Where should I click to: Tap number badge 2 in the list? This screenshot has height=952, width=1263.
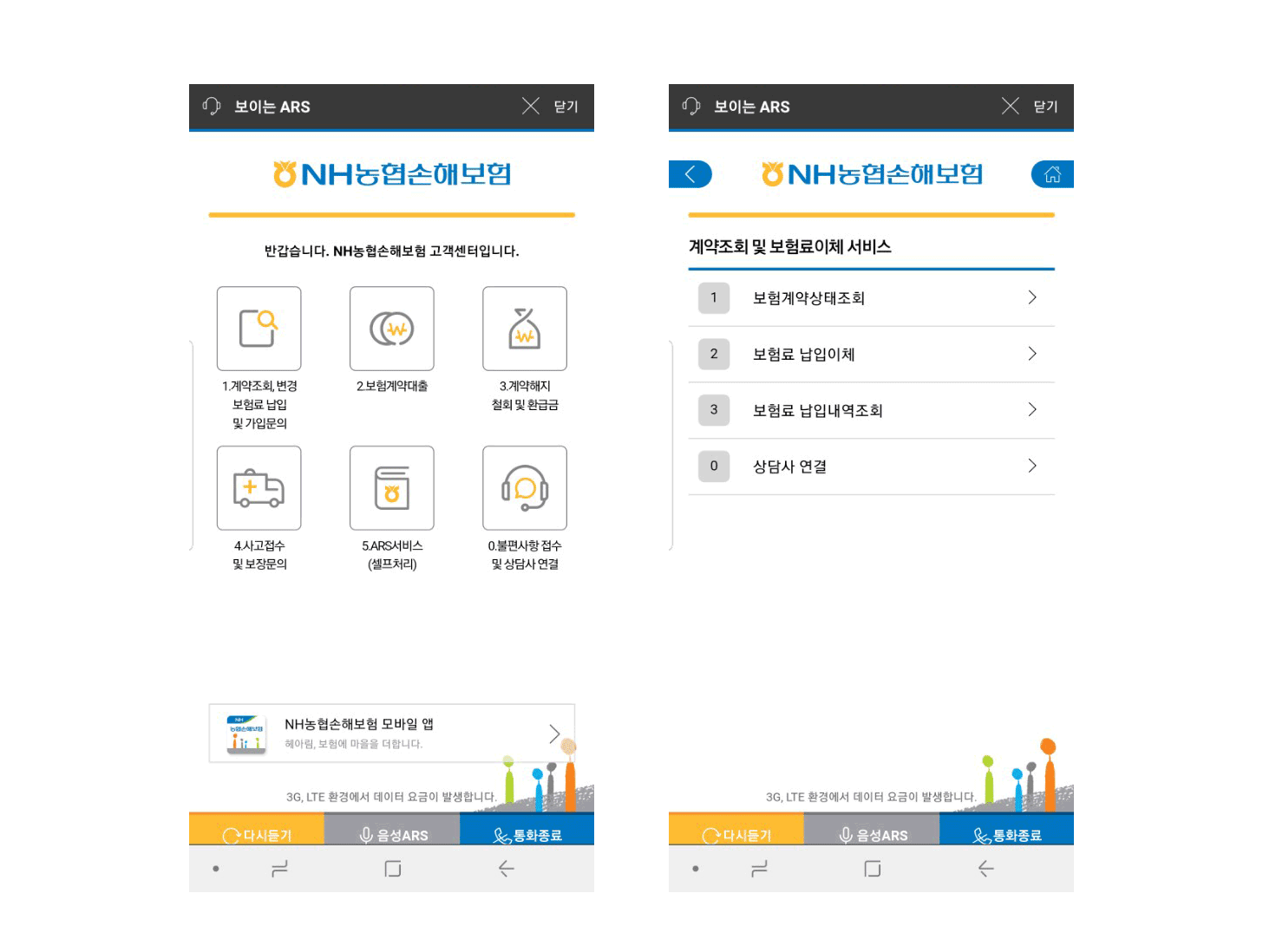714,354
